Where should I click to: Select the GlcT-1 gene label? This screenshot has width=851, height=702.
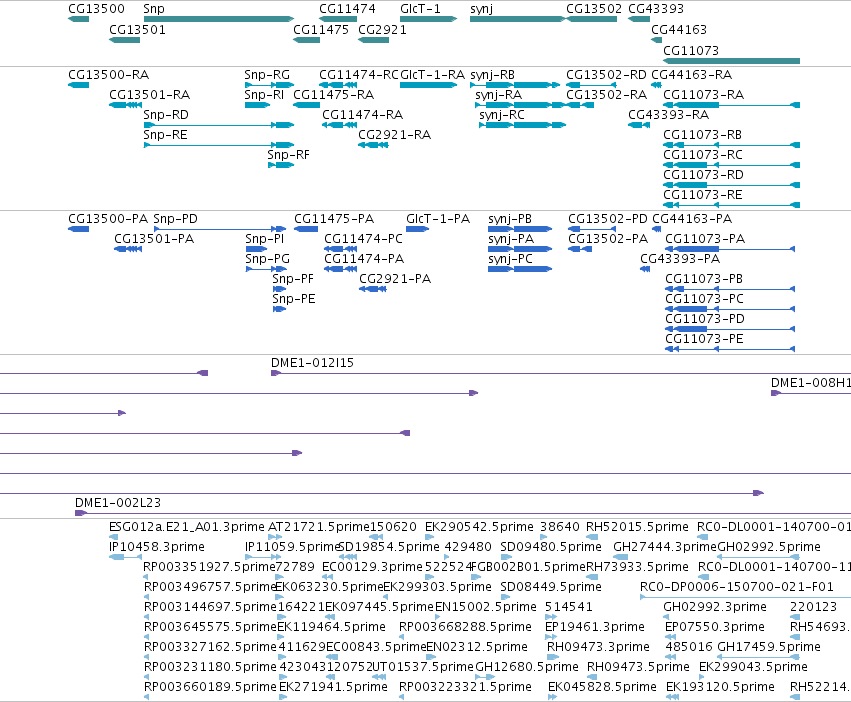(420, 9)
